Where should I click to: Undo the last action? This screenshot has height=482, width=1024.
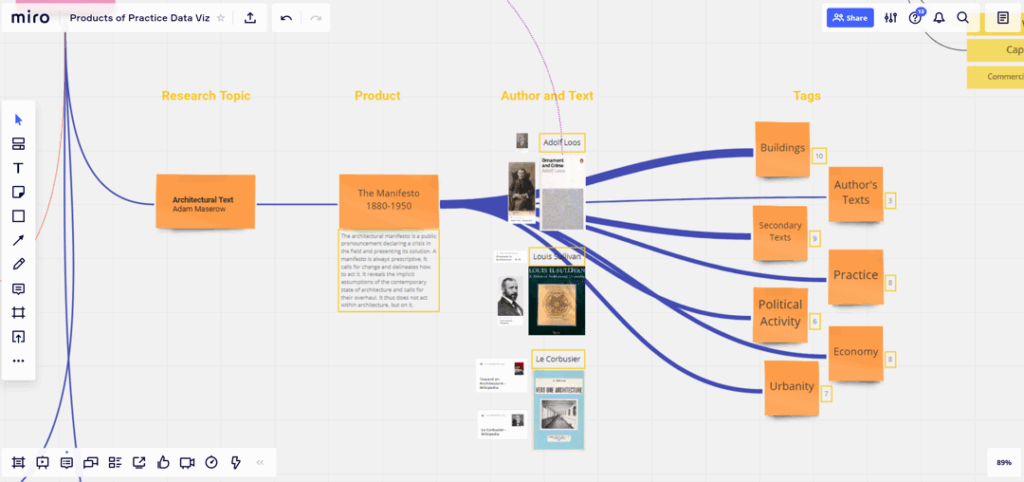pyautogui.click(x=286, y=17)
